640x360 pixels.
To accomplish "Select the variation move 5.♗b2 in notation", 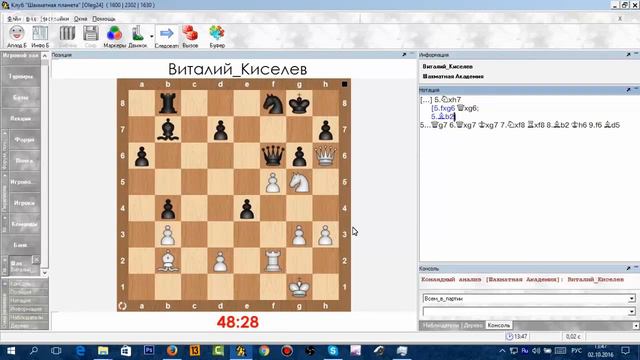I will 442,117.
